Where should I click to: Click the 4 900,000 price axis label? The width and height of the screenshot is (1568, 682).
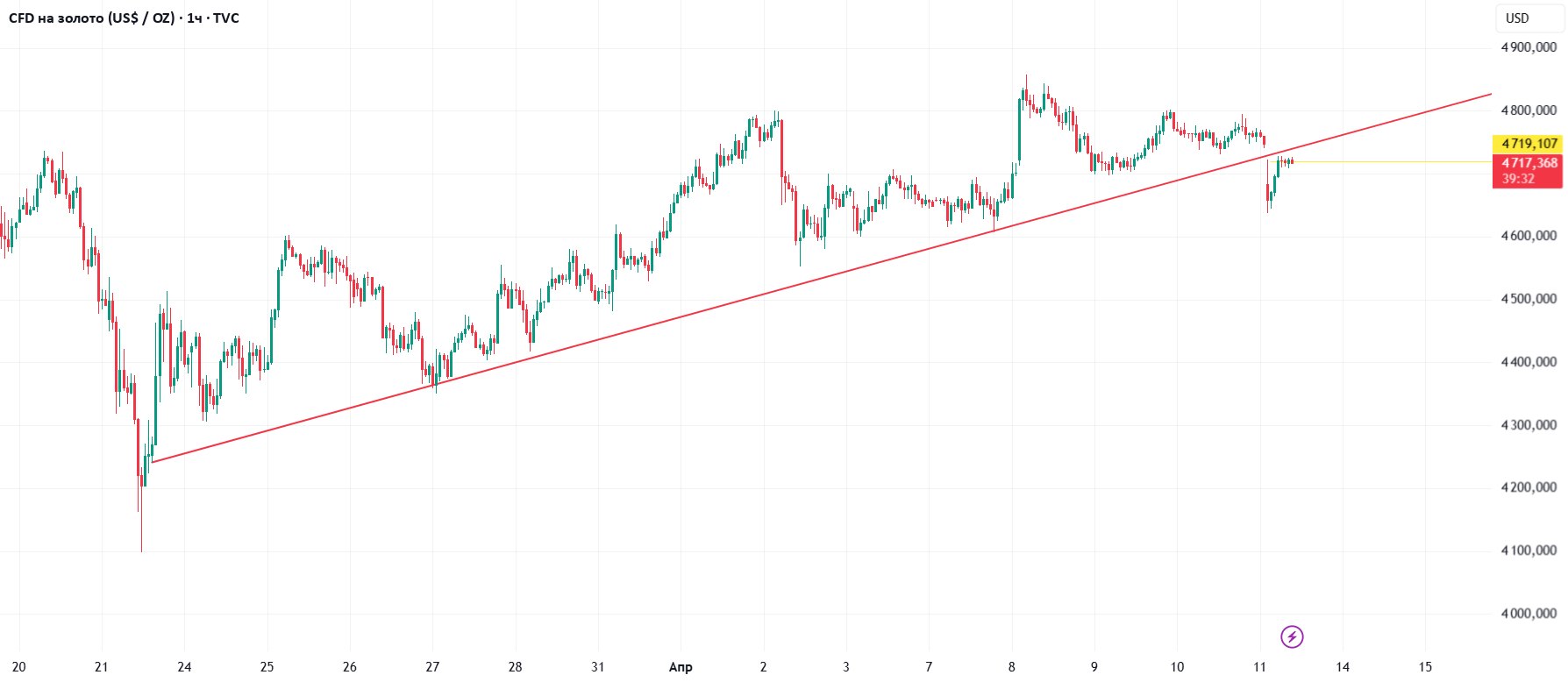[1529, 47]
